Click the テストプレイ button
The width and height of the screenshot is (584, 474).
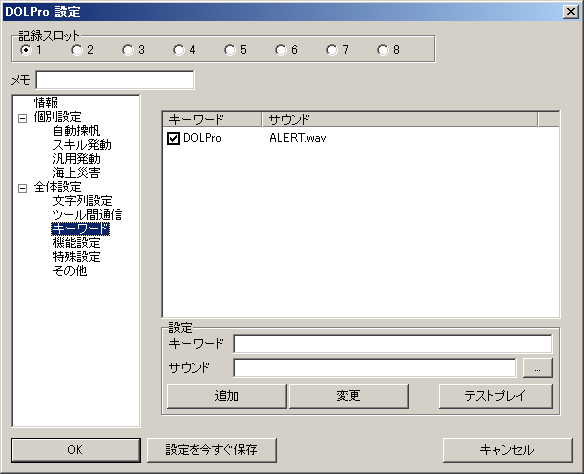(x=495, y=396)
